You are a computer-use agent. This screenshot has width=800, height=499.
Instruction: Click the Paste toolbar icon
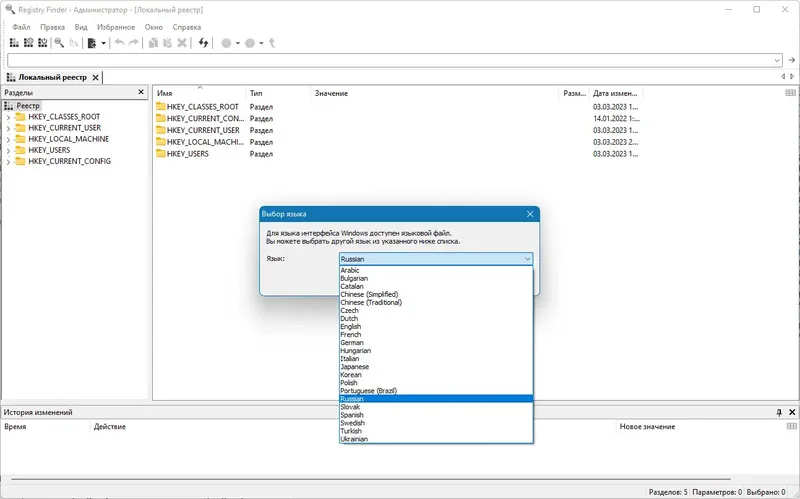[167, 43]
